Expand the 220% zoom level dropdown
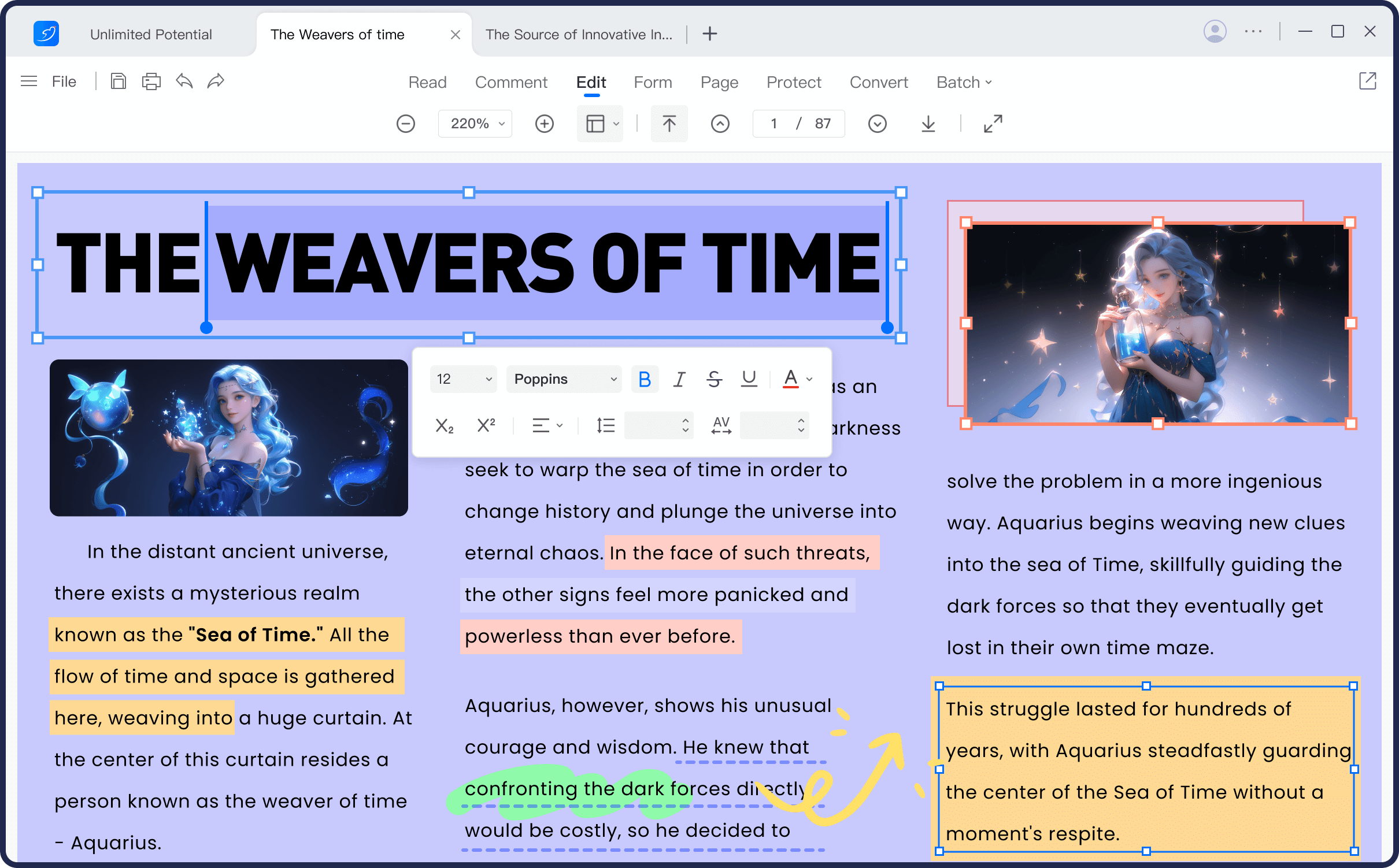This screenshot has width=1399, height=868. coord(476,124)
